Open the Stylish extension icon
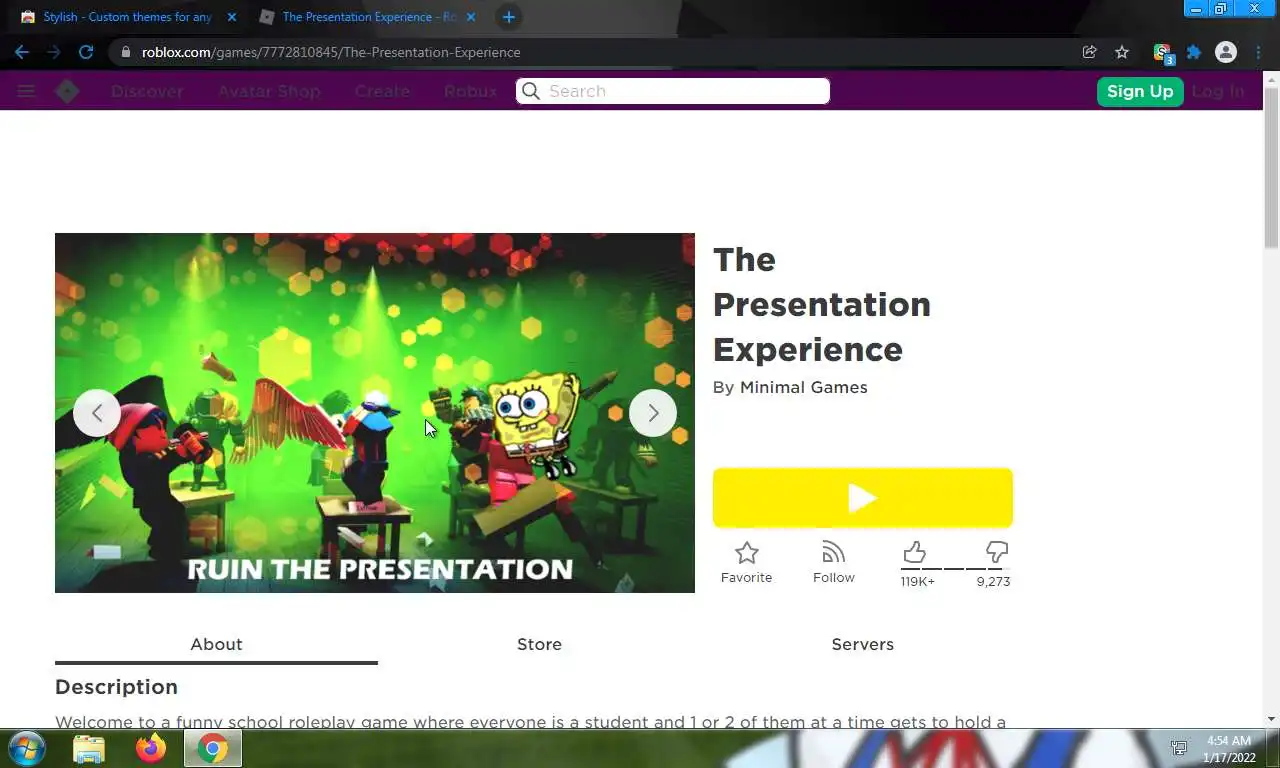Screen dimensions: 1280x768 pos(1162,53)
